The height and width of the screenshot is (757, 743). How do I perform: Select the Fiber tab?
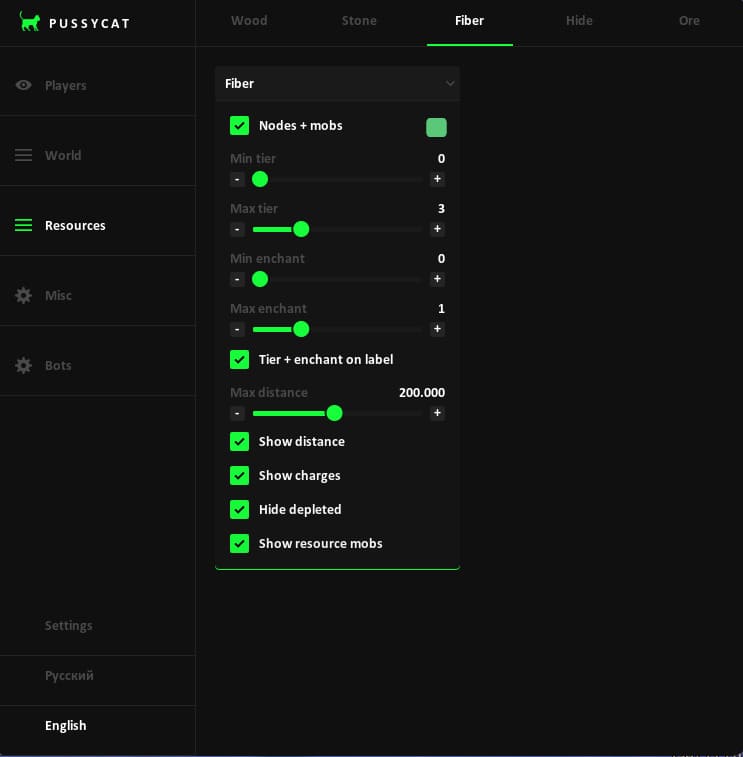pyautogui.click(x=469, y=21)
